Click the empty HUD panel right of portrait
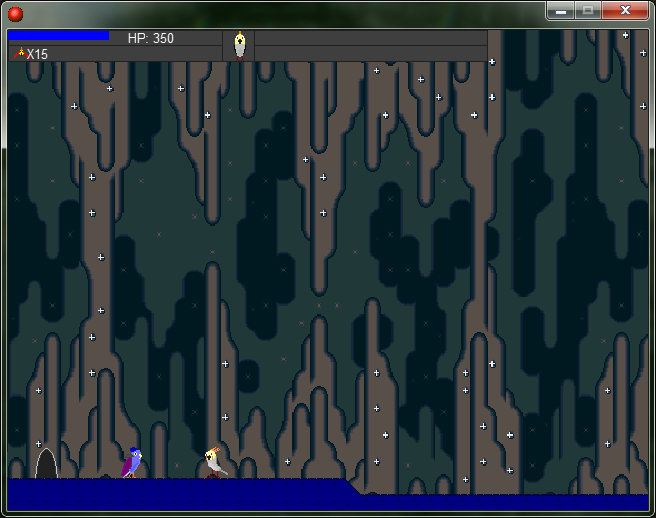 click(x=370, y=45)
